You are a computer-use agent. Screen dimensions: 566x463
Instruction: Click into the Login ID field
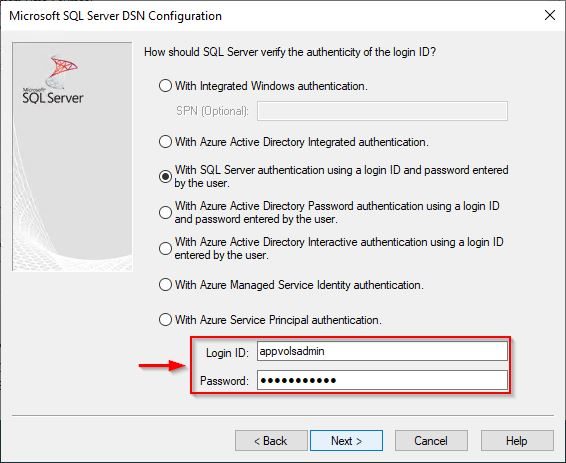[x=382, y=351]
